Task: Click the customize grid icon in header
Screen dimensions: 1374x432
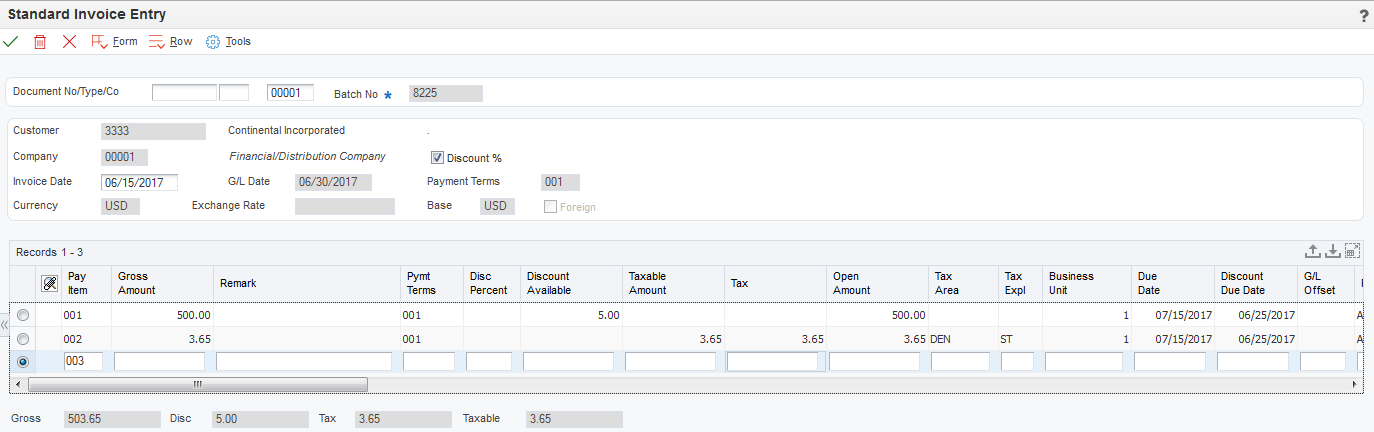Action: click(49, 283)
